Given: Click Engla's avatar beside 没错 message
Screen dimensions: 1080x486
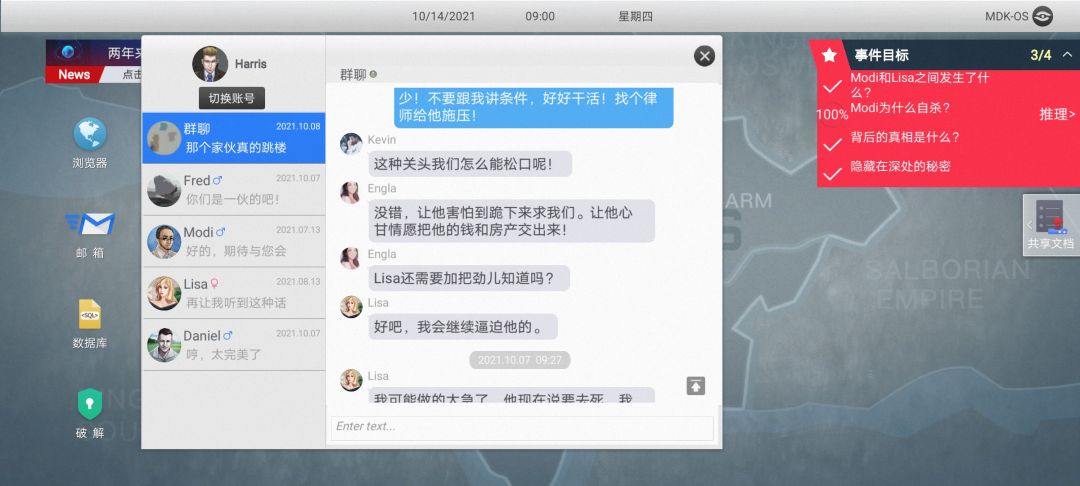Looking at the screenshot, I should coord(351,193).
